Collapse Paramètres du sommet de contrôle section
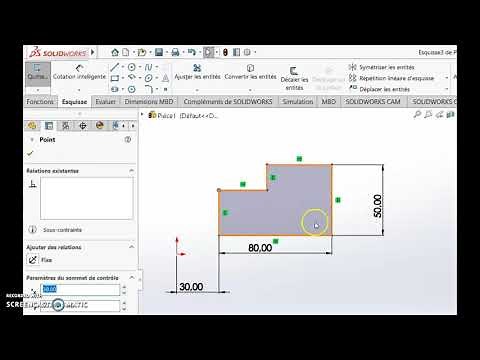This screenshot has width=480, height=360. pos(132,278)
